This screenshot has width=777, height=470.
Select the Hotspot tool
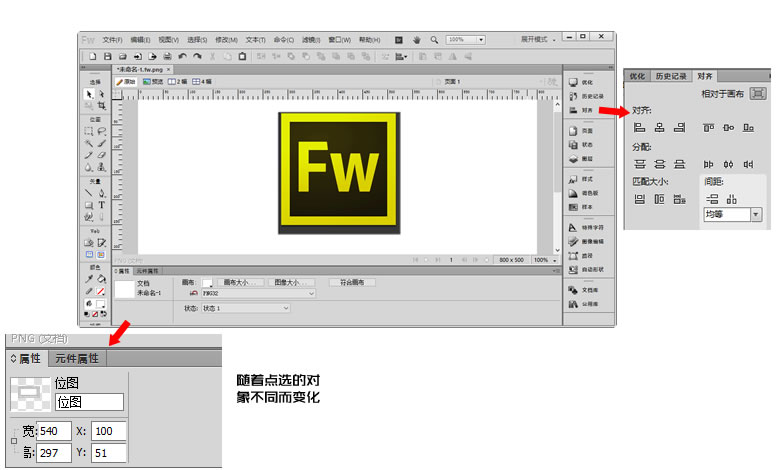point(89,242)
